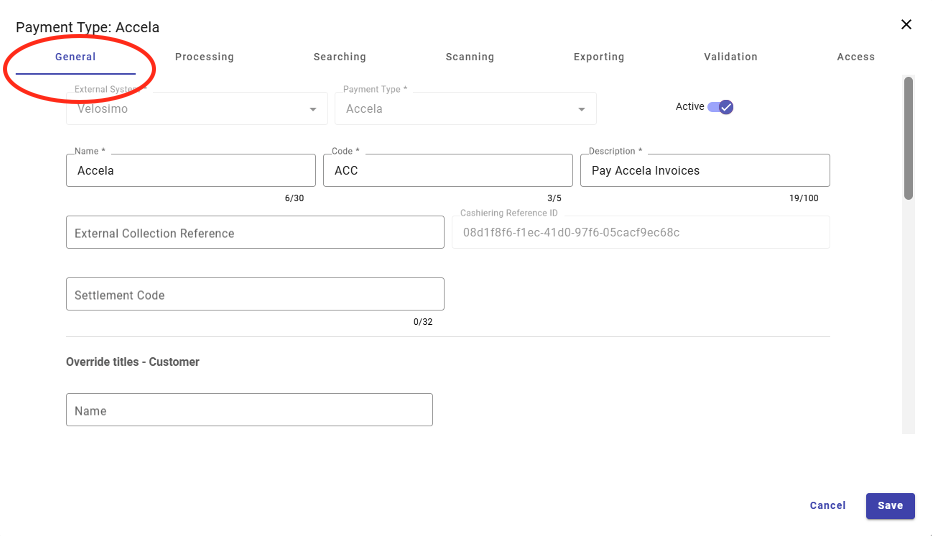Click the 6/30 name character counter
The image size is (932, 536).
point(294,198)
